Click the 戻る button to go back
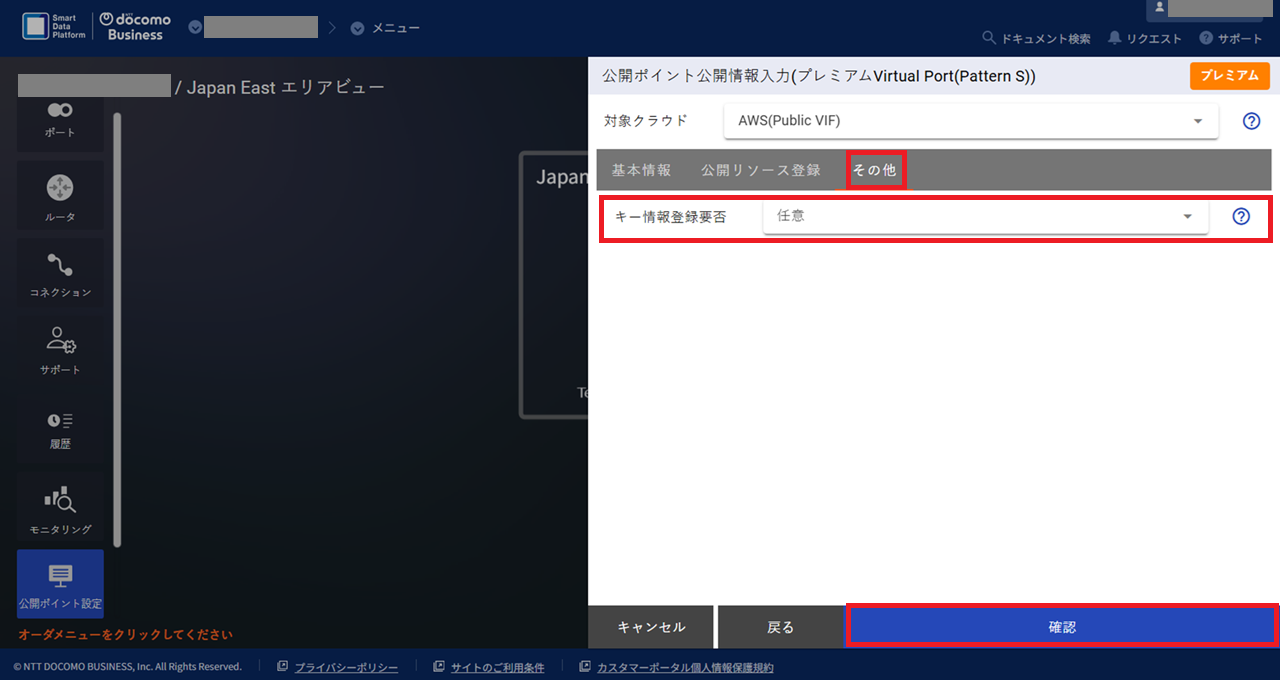1280x680 pixels. 782,626
